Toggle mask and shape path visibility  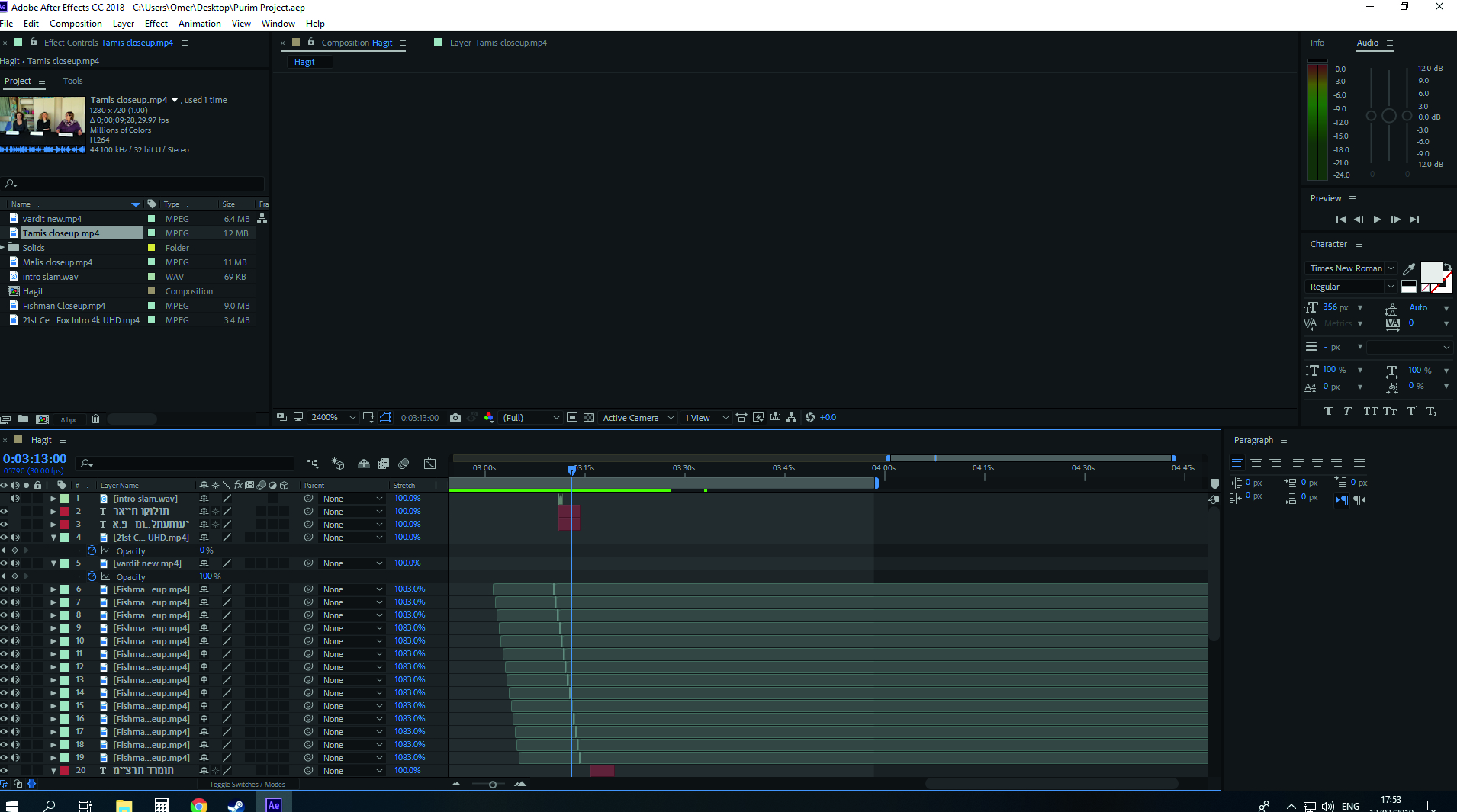pyautogui.click(x=385, y=418)
